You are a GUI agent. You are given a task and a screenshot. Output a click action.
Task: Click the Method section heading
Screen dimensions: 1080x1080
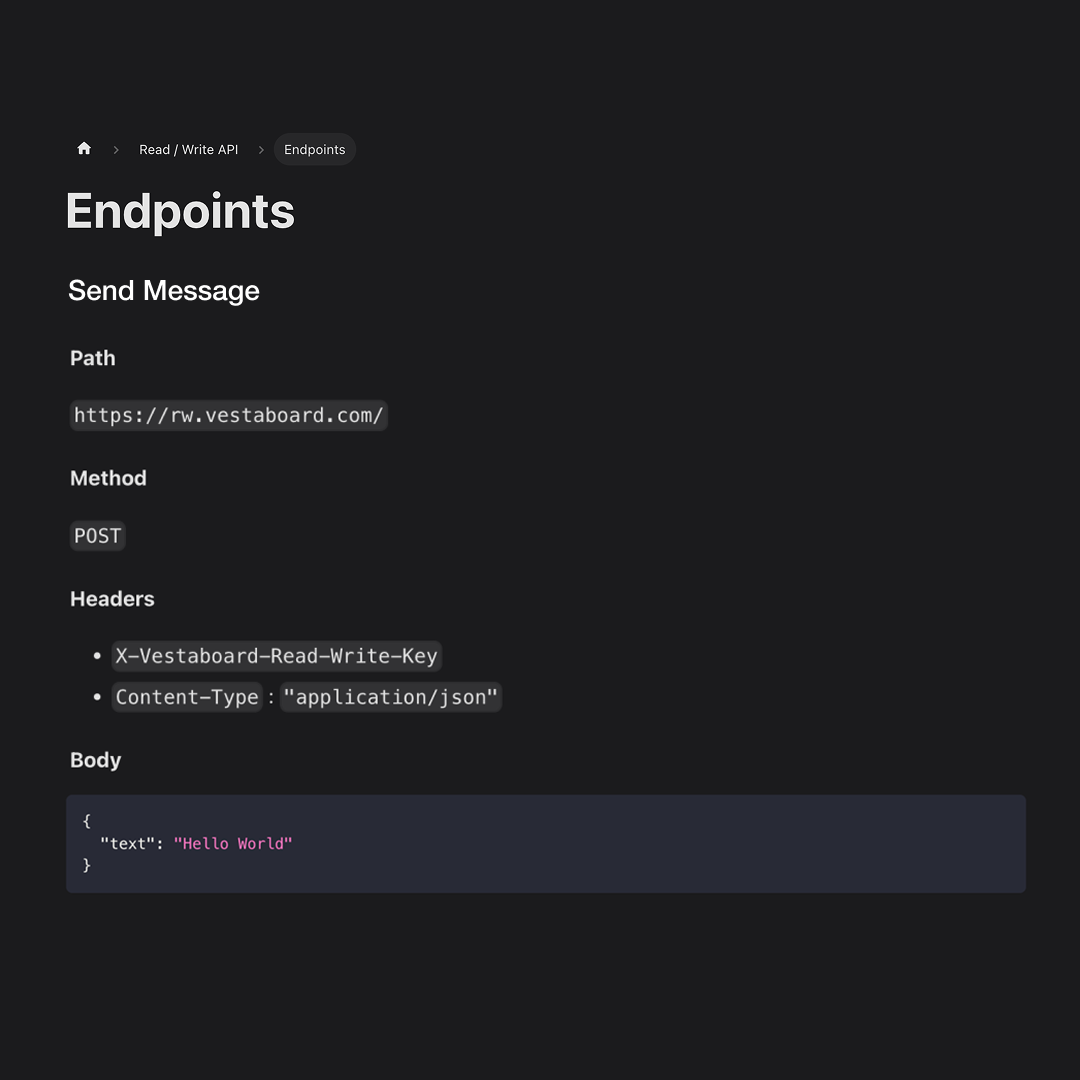click(108, 478)
